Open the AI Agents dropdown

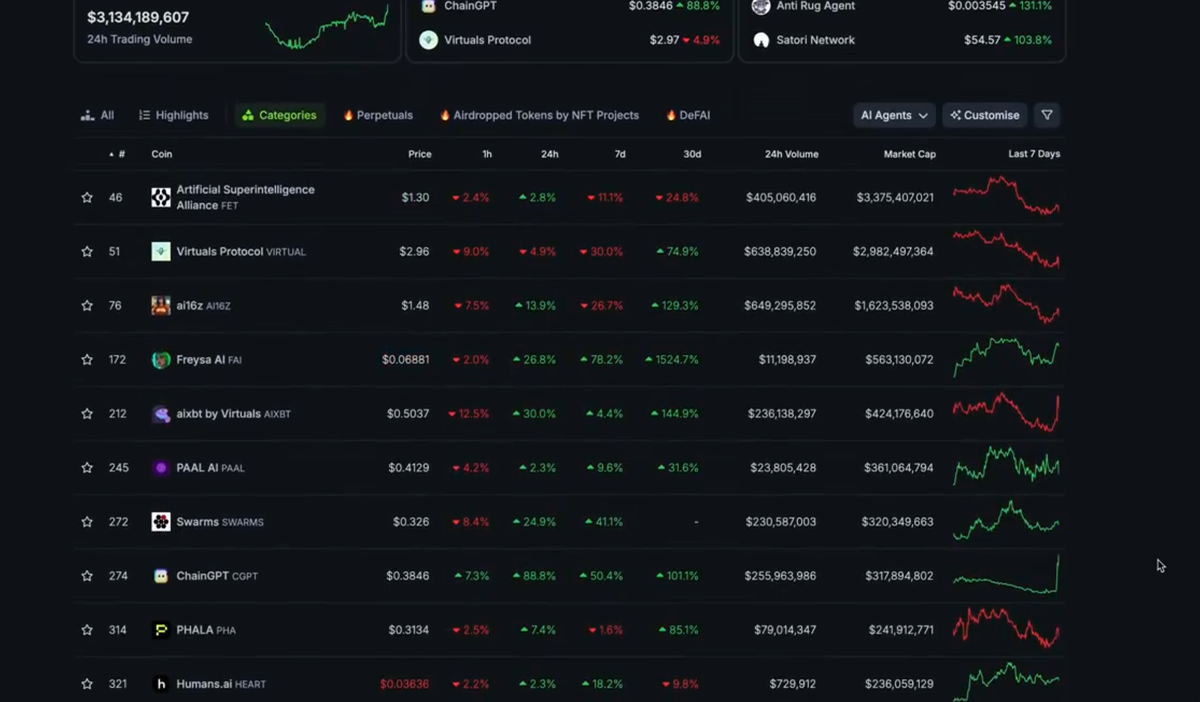(894, 115)
